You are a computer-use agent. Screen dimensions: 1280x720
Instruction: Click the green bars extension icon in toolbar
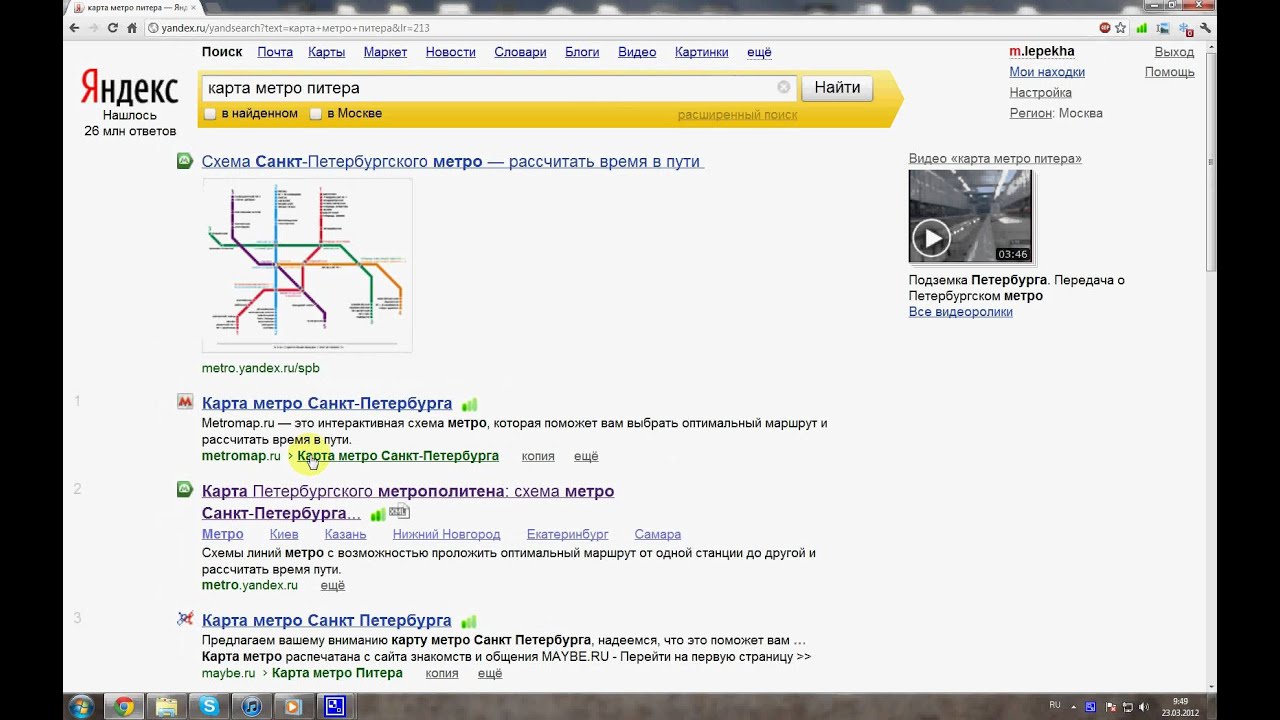pyautogui.click(x=1144, y=28)
